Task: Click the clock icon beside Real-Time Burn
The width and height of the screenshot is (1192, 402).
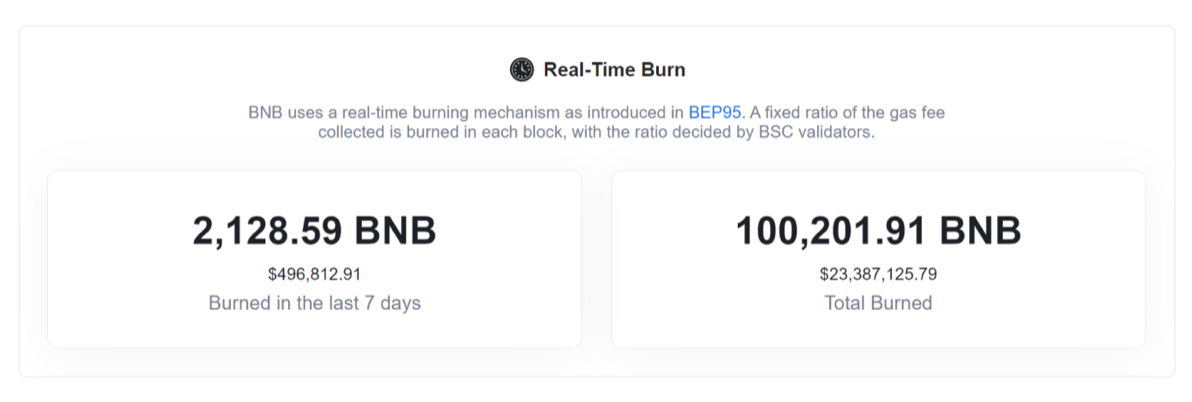Action: 522,70
